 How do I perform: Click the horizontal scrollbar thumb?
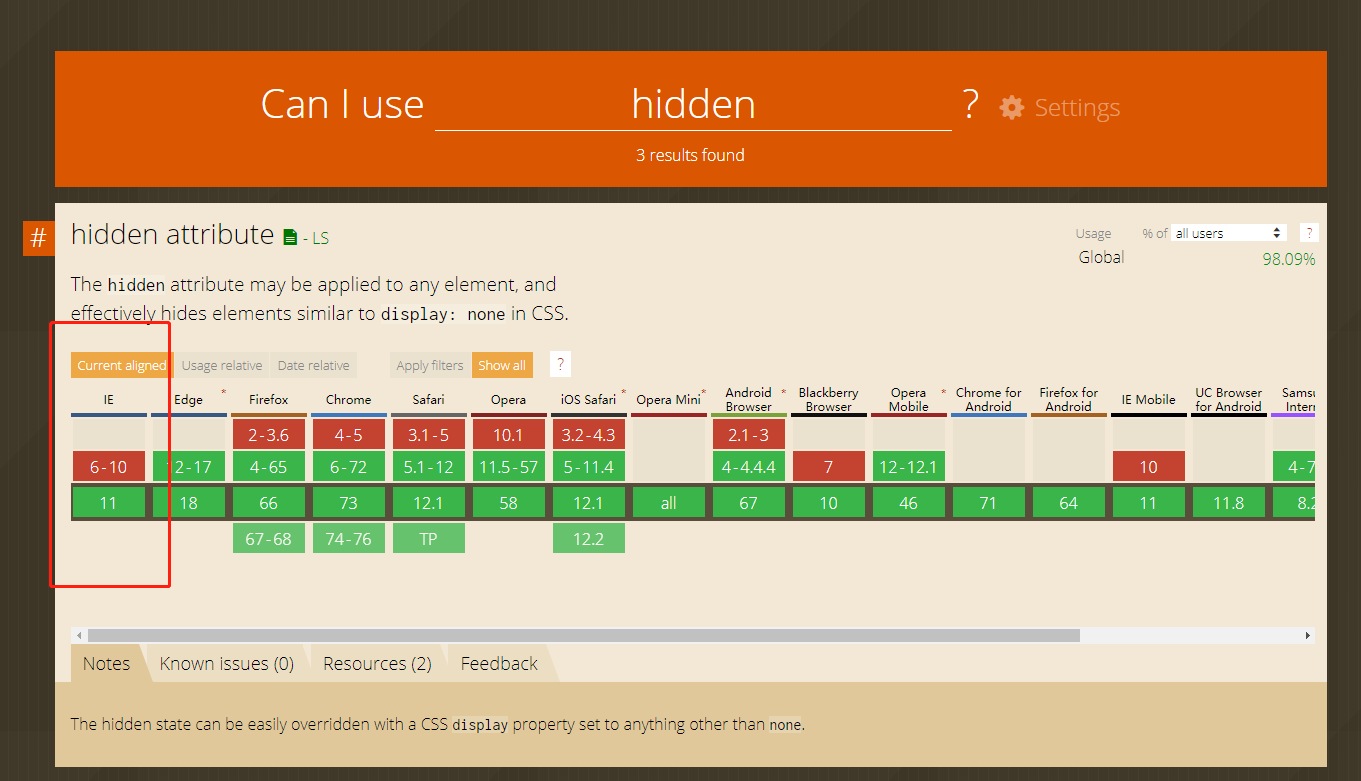(584, 635)
